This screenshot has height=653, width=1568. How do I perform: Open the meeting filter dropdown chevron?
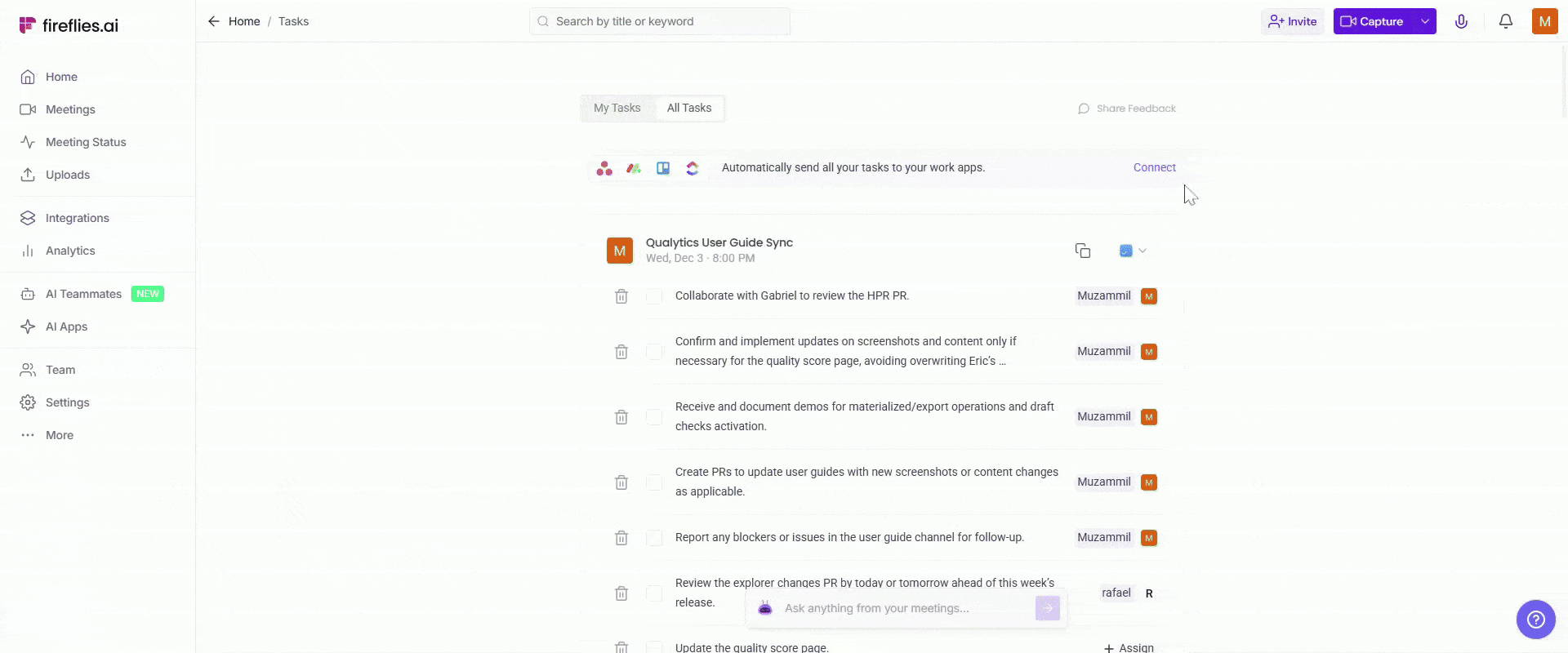1142,251
